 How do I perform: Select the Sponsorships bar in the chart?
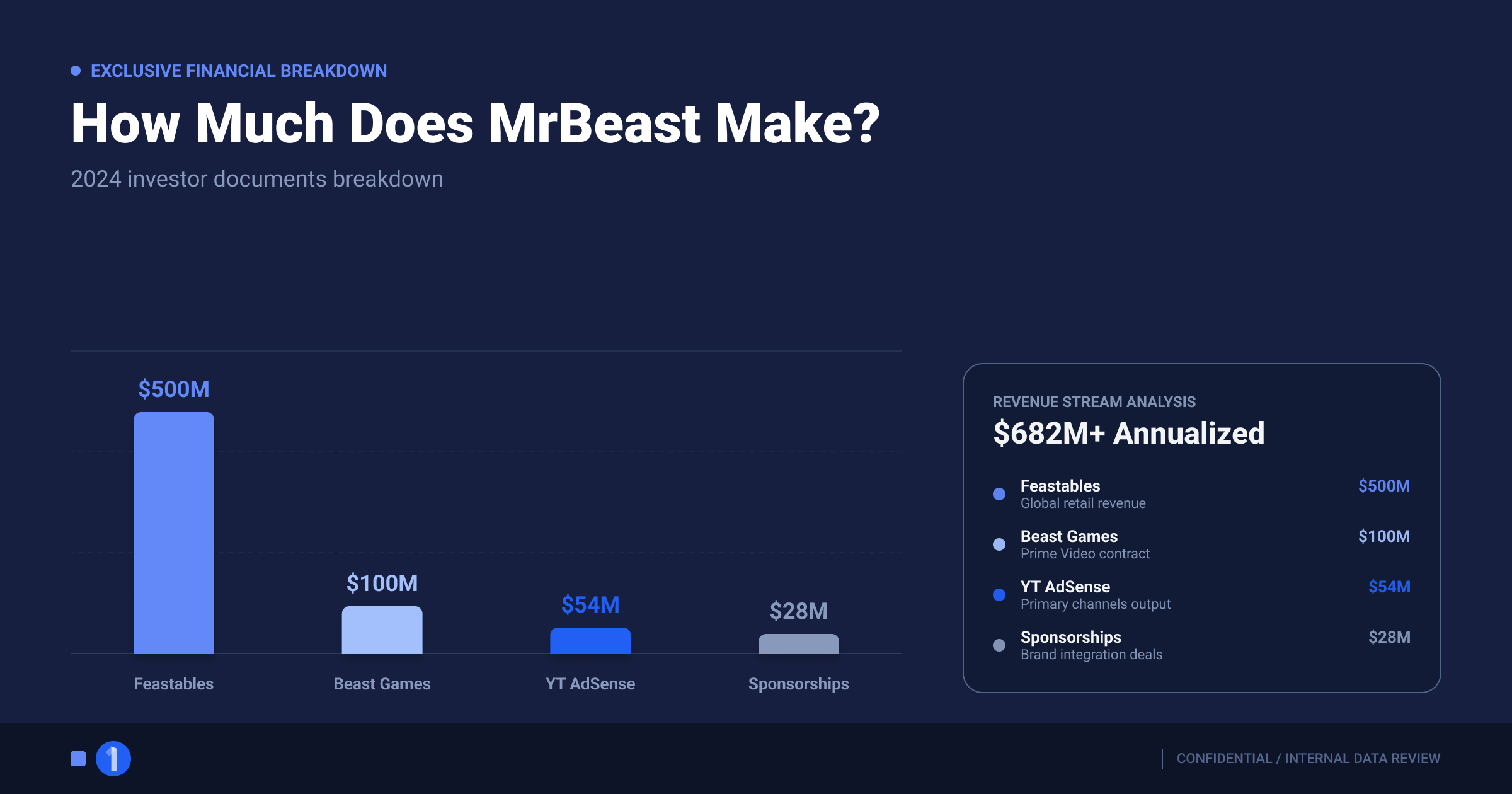coord(799,644)
